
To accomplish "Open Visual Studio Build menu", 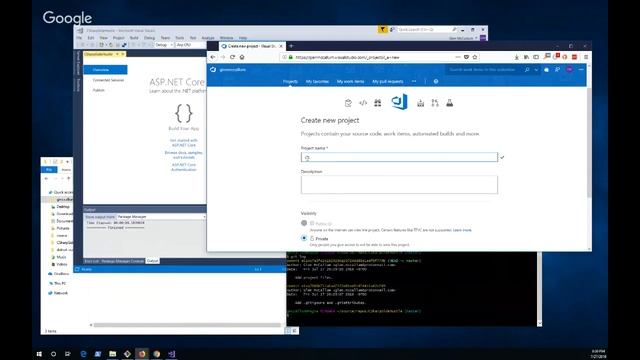I will click(x=134, y=38).
